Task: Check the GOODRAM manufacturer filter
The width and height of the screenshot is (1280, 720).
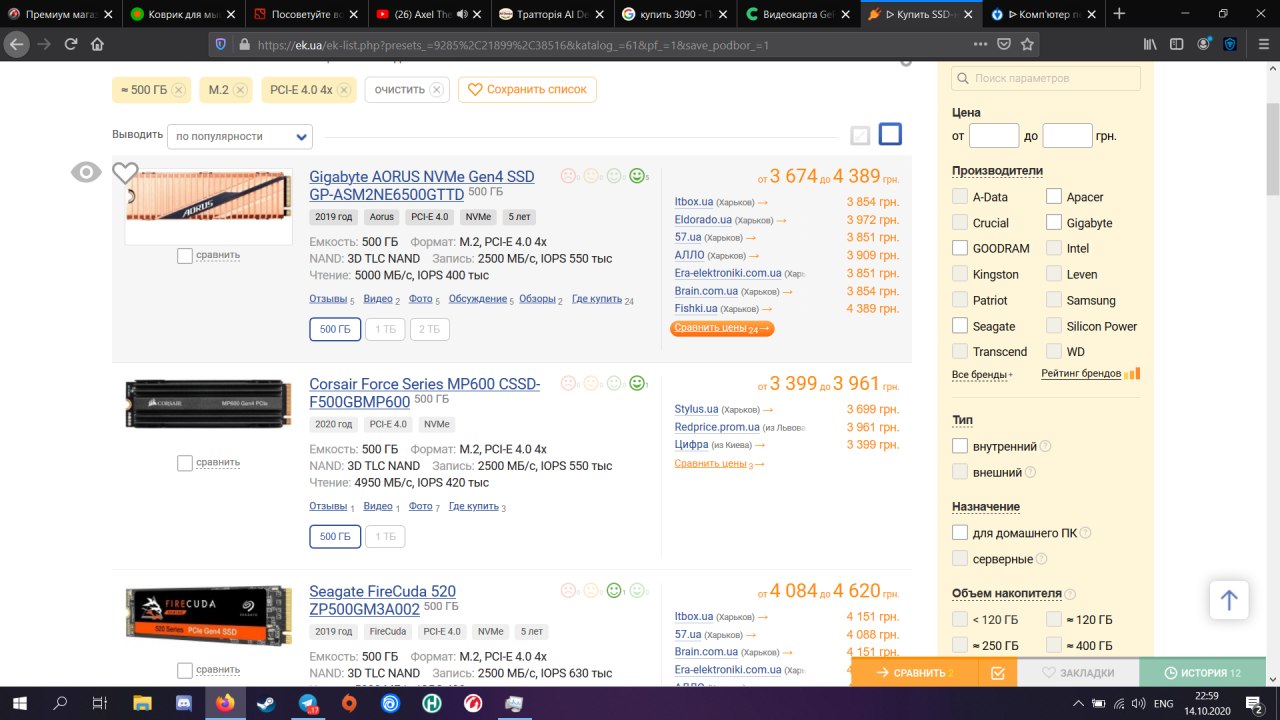Action: coord(960,248)
